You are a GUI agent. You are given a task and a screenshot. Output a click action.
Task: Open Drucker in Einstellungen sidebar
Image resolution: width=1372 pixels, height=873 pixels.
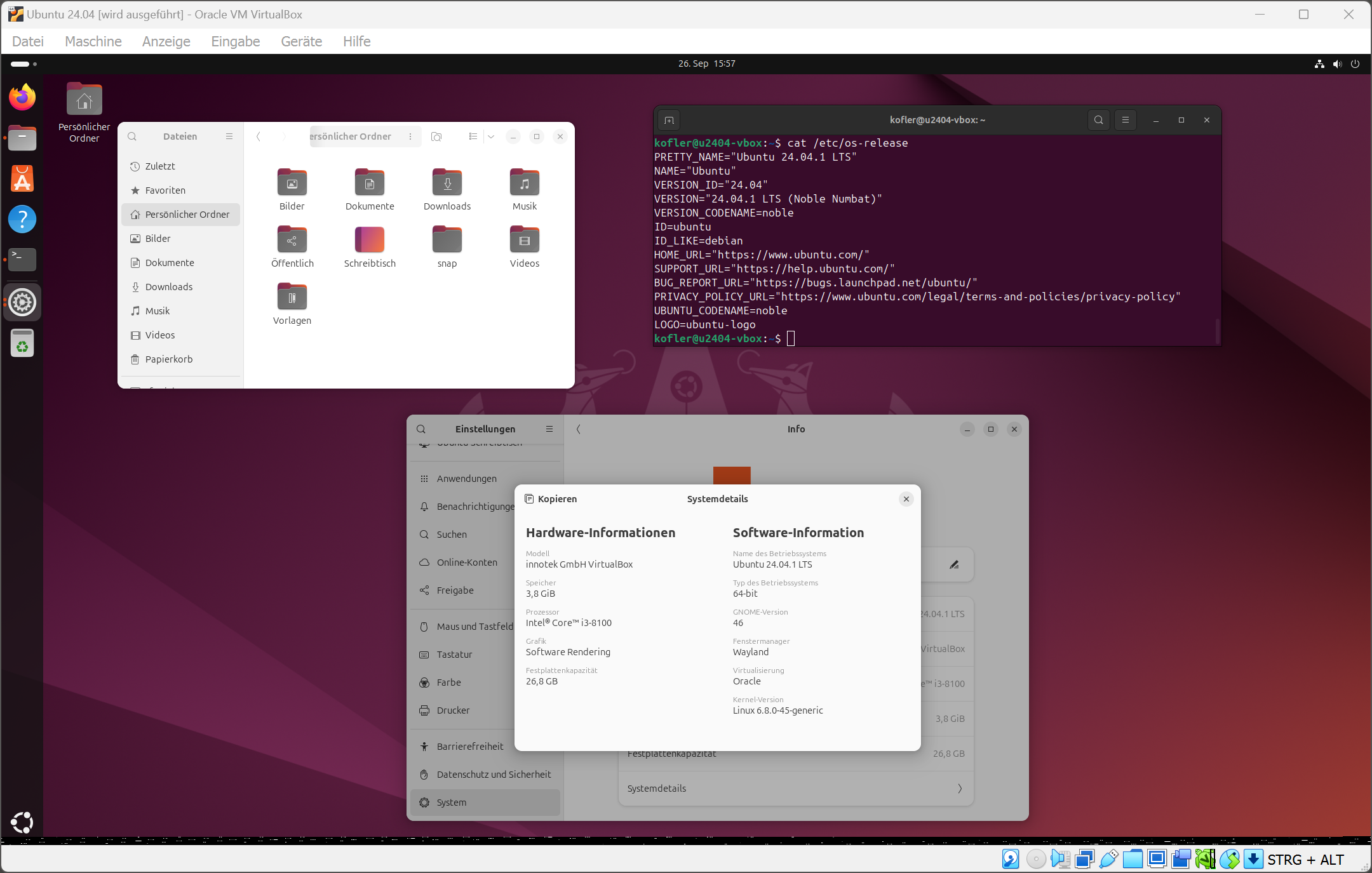[463, 710]
